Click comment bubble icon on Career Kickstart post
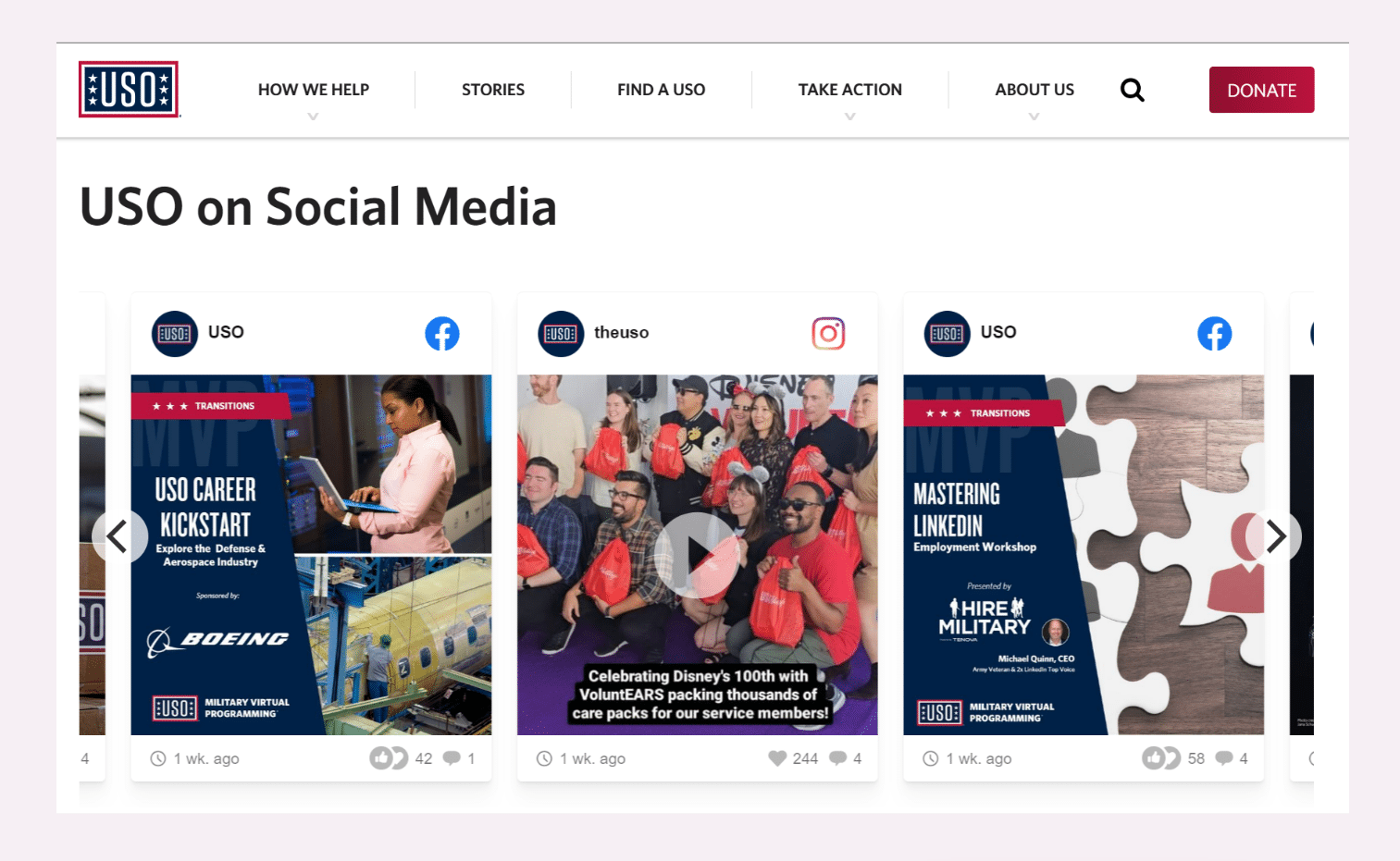The height and width of the screenshot is (861, 1400). coord(452,758)
